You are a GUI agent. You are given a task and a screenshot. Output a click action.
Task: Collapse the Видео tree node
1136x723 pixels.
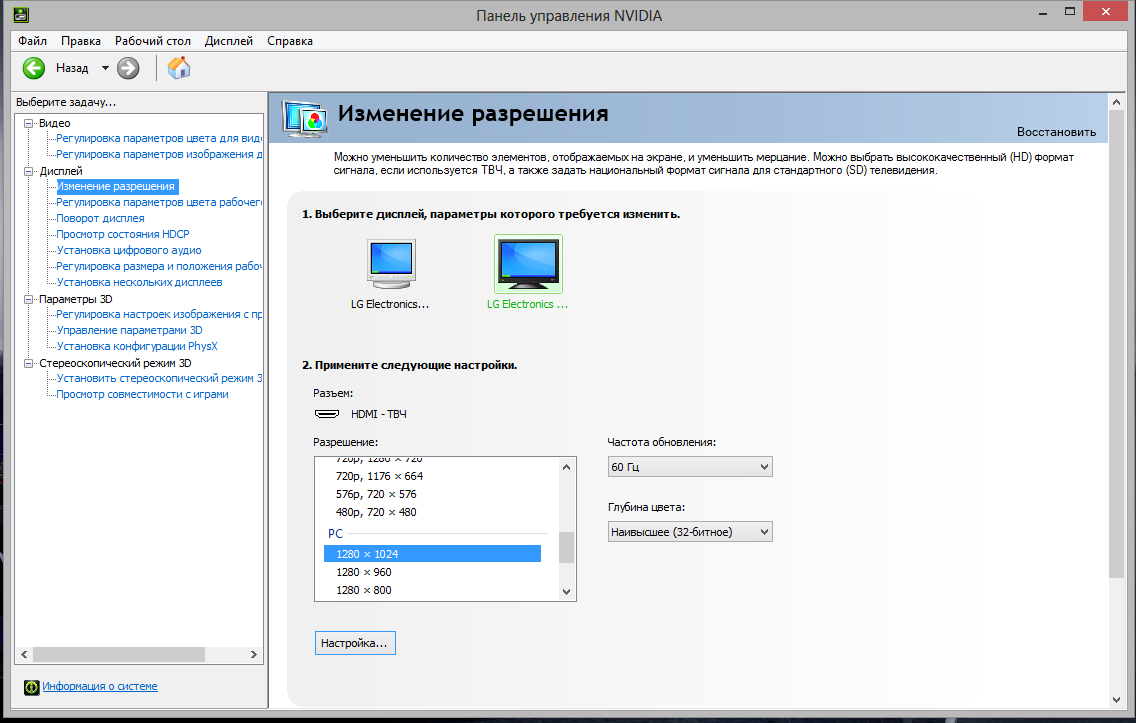click(28, 123)
